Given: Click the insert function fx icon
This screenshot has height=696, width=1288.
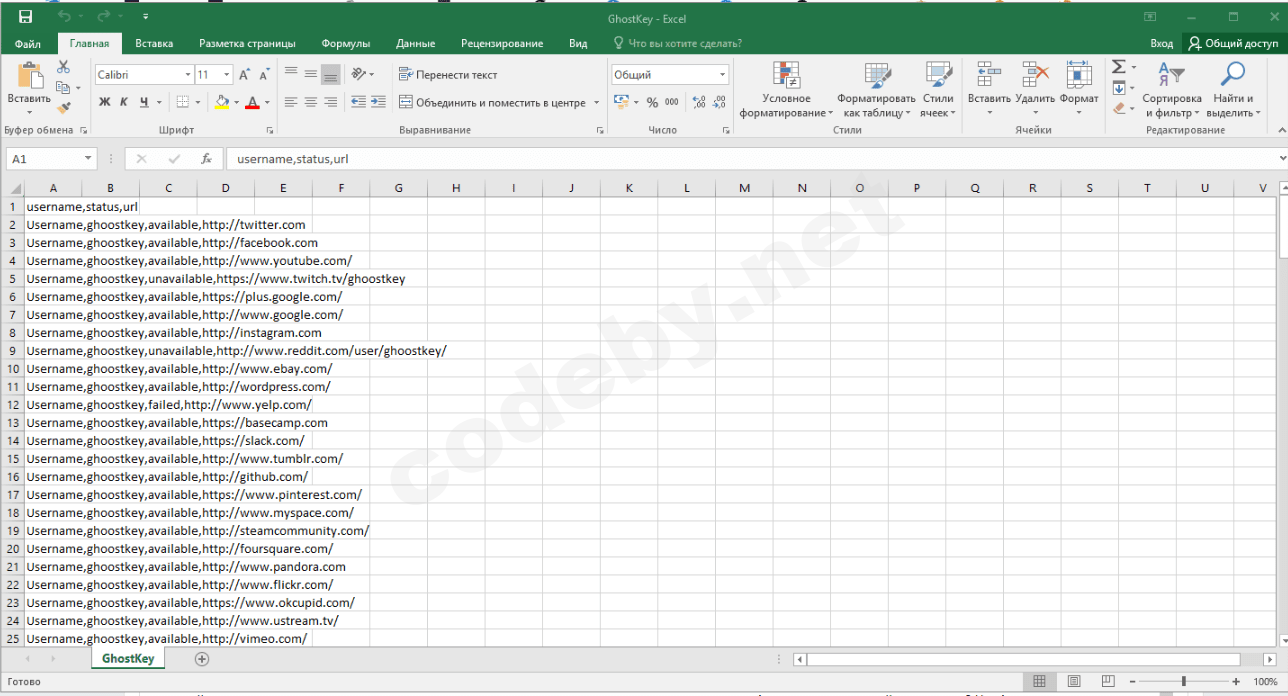Looking at the screenshot, I should pos(206,159).
